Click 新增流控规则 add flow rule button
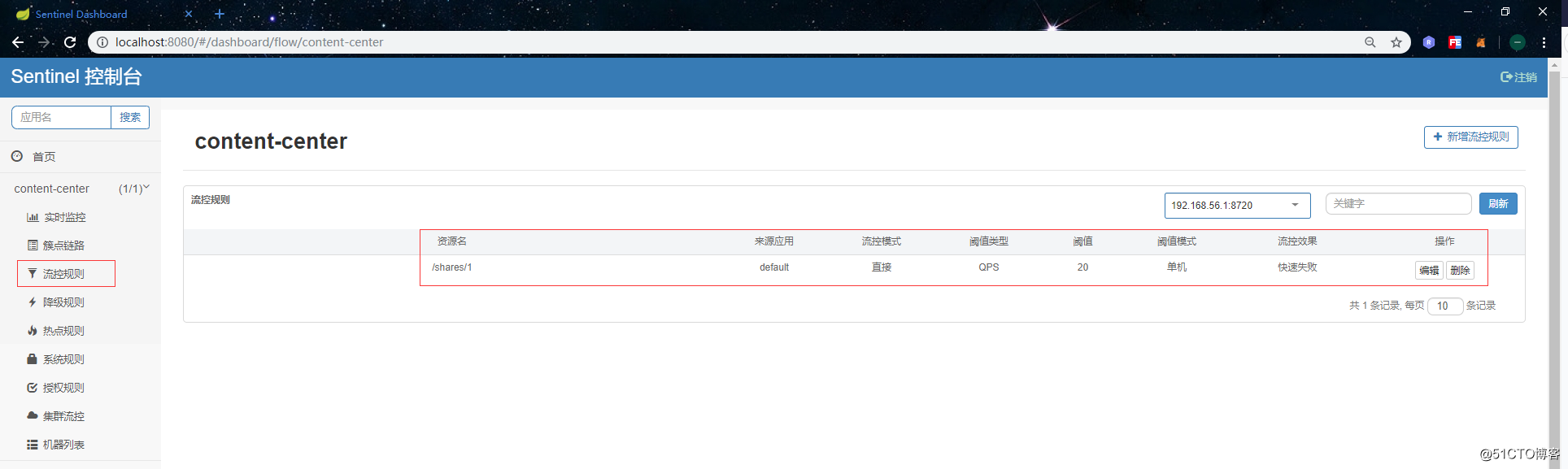 (x=1470, y=137)
